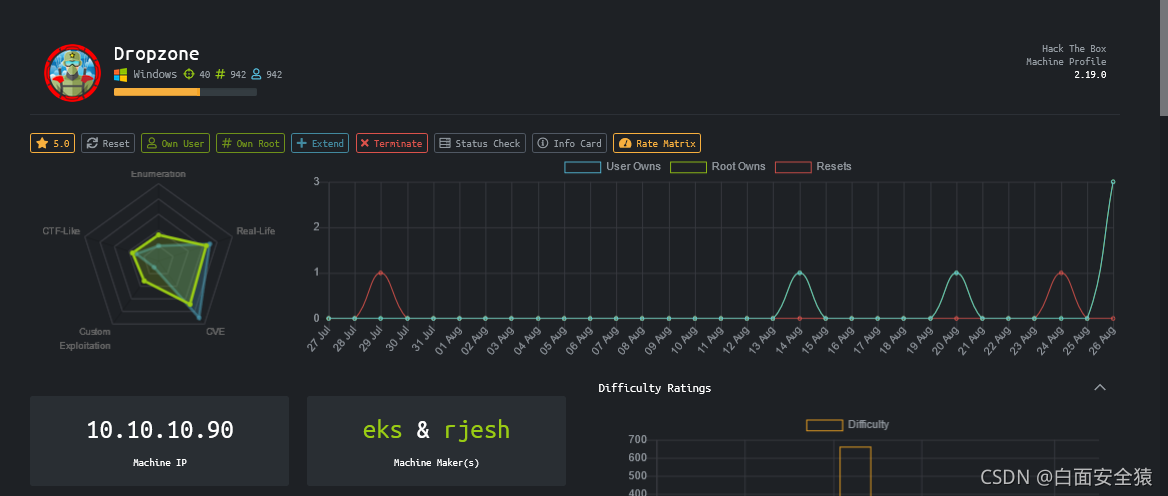Click the Windows OS logo icon
Viewport: 1168px width, 496px height.
pyautogui.click(x=121, y=74)
